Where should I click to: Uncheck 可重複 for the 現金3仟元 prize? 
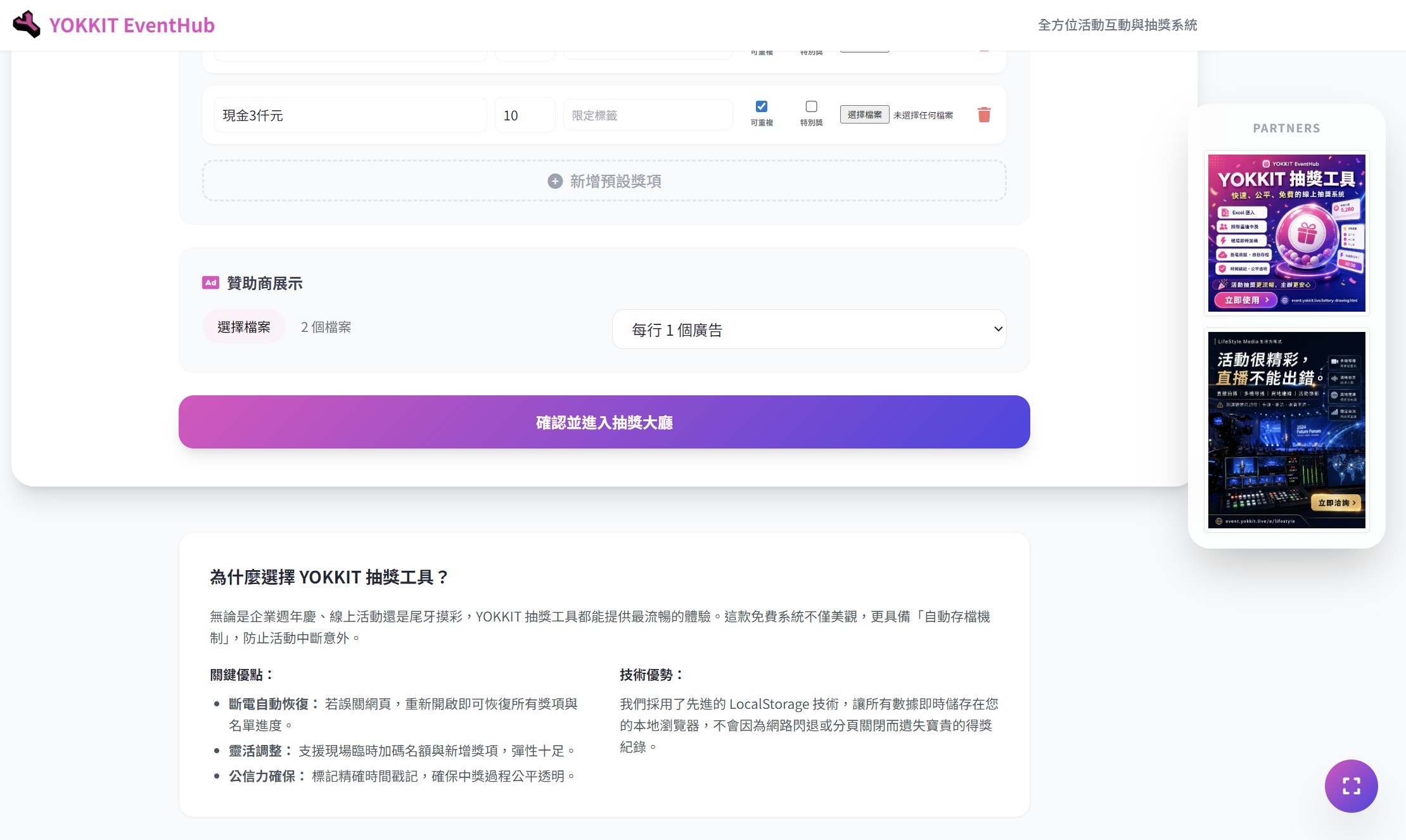coord(762,106)
